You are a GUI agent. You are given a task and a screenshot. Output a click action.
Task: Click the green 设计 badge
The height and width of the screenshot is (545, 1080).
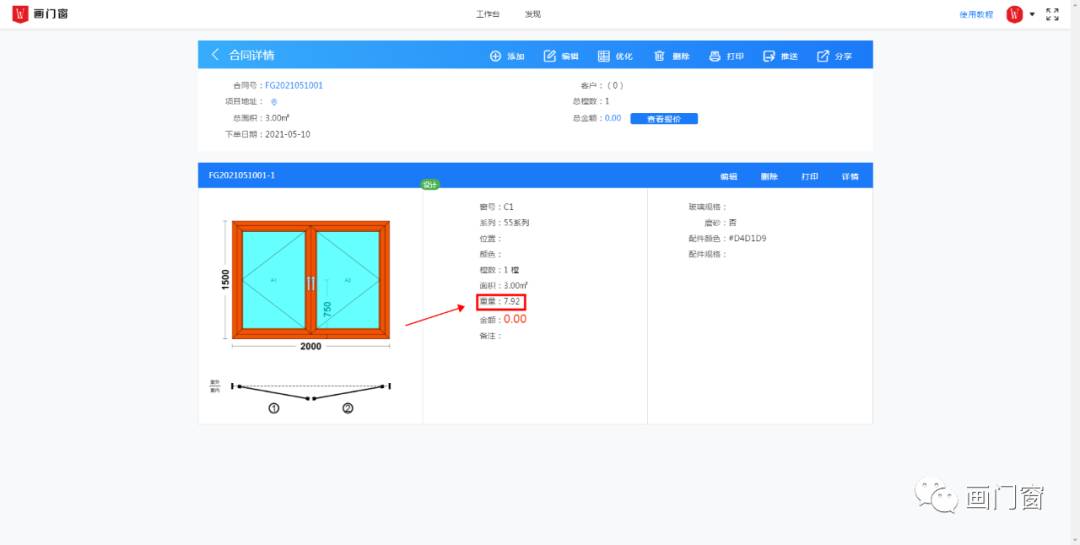pos(430,185)
